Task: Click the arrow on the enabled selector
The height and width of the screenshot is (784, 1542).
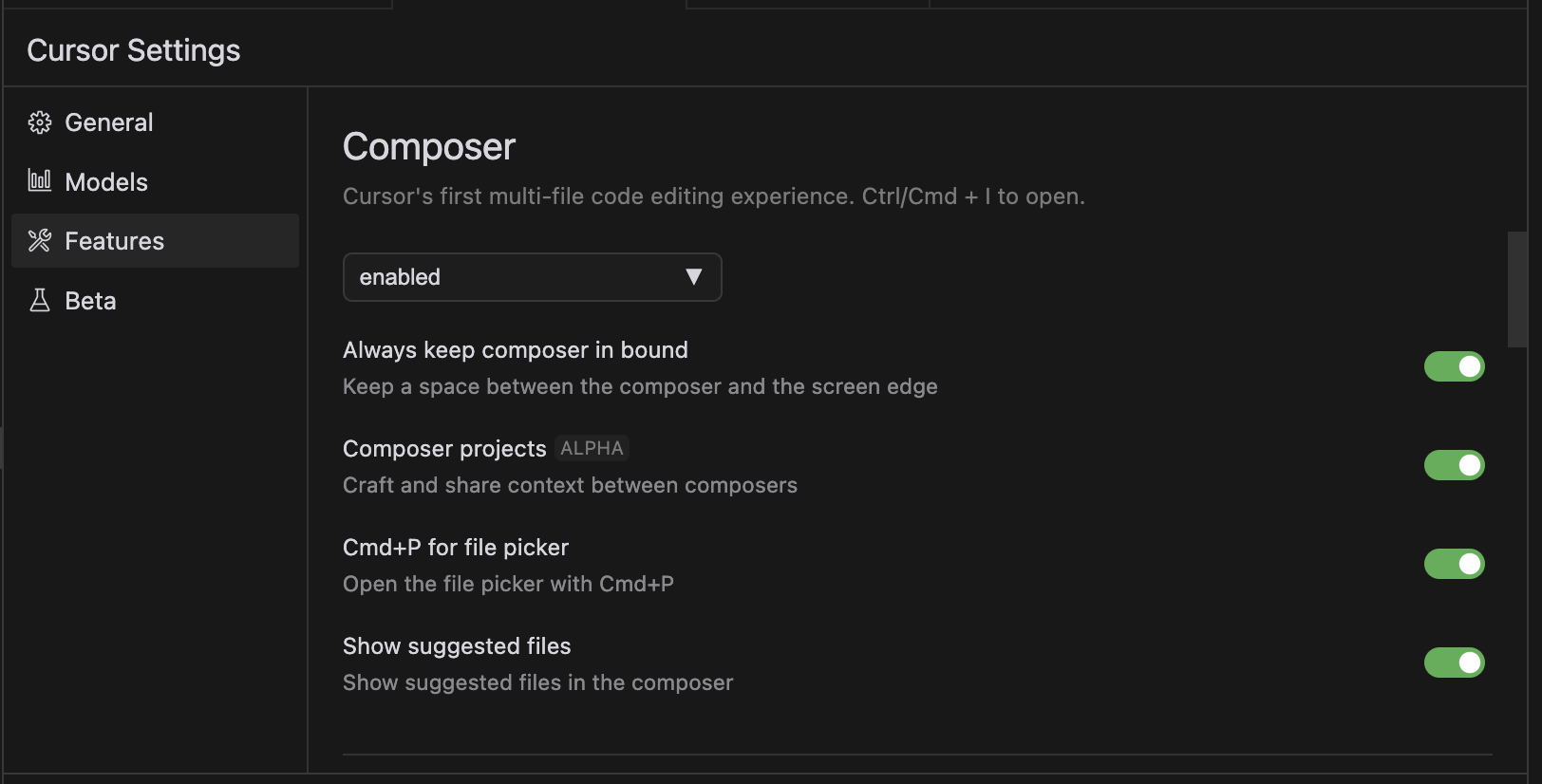Action: tap(693, 277)
